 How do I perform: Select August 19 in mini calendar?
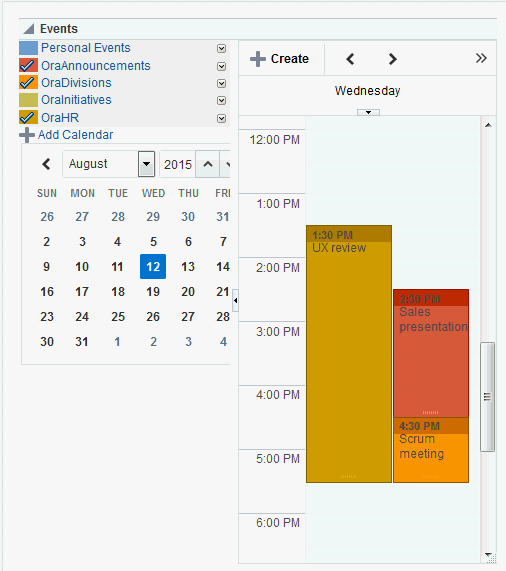click(x=153, y=292)
